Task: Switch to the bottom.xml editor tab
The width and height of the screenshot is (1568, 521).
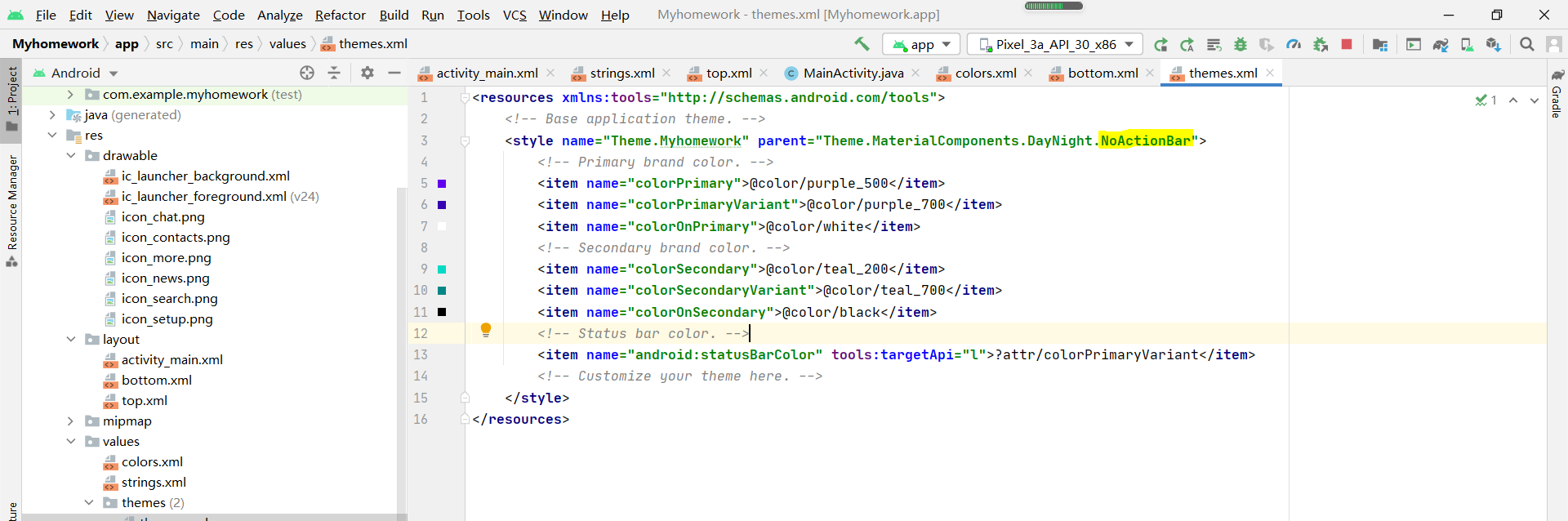Action: pyautogui.click(x=1102, y=73)
